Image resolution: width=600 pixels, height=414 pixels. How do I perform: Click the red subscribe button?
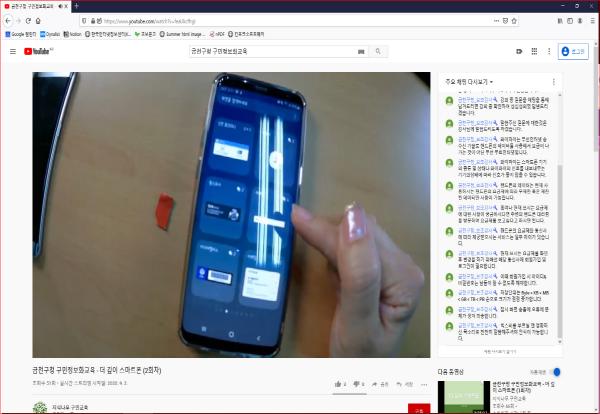coord(418,408)
